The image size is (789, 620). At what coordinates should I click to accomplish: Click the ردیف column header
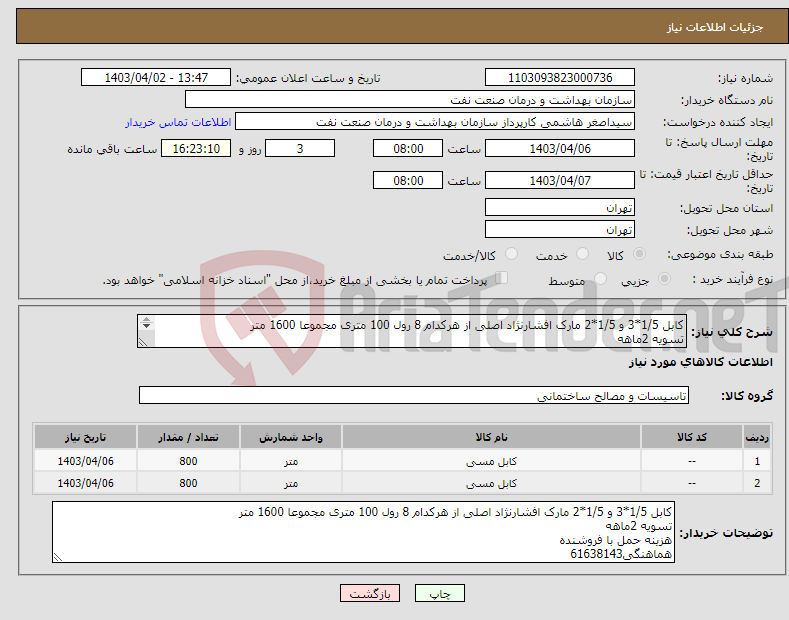coord(757,437)
